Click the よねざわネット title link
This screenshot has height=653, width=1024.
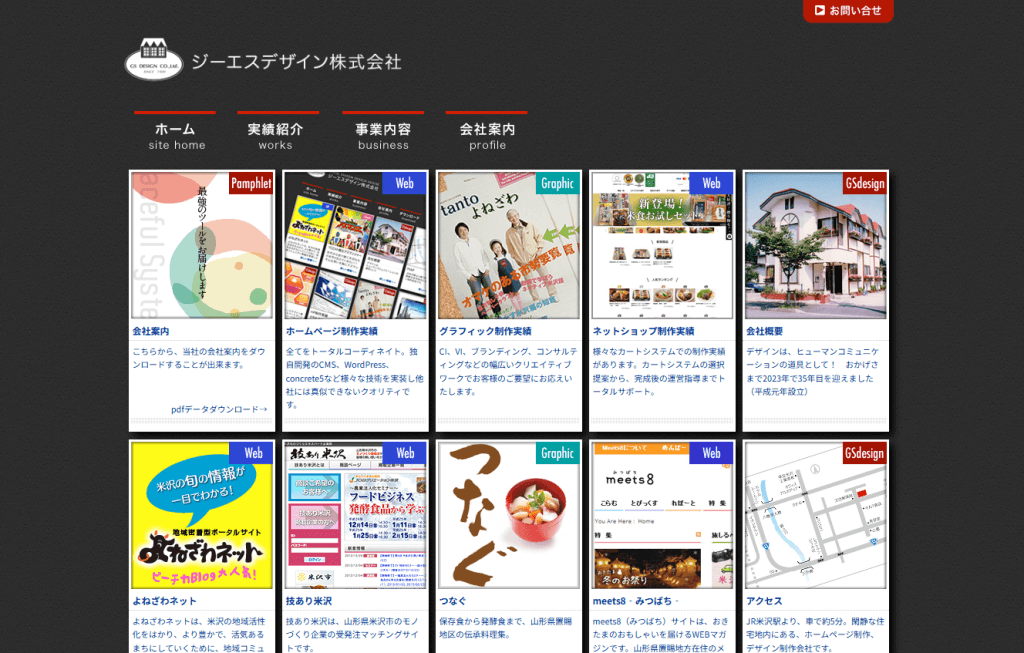point(165,601)
